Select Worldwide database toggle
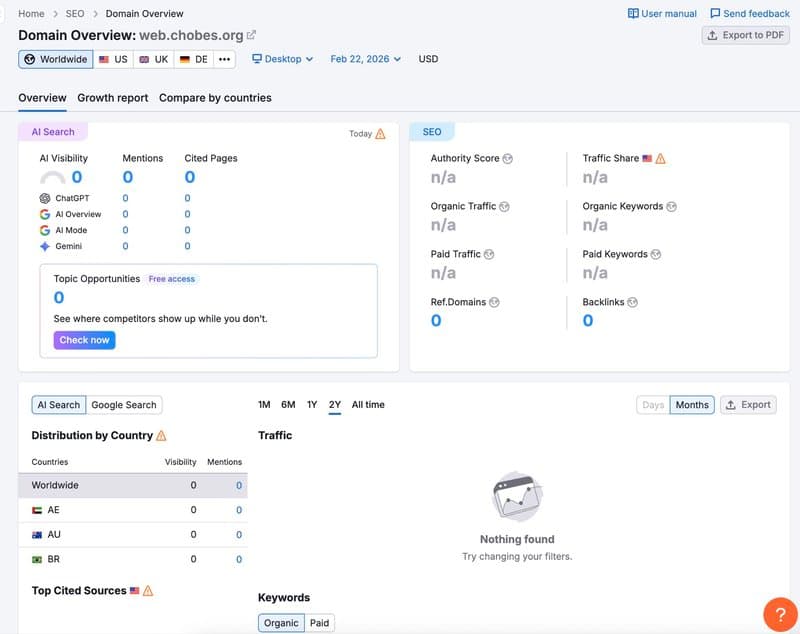Screen dimensions: 800x634 click(56, 59)
